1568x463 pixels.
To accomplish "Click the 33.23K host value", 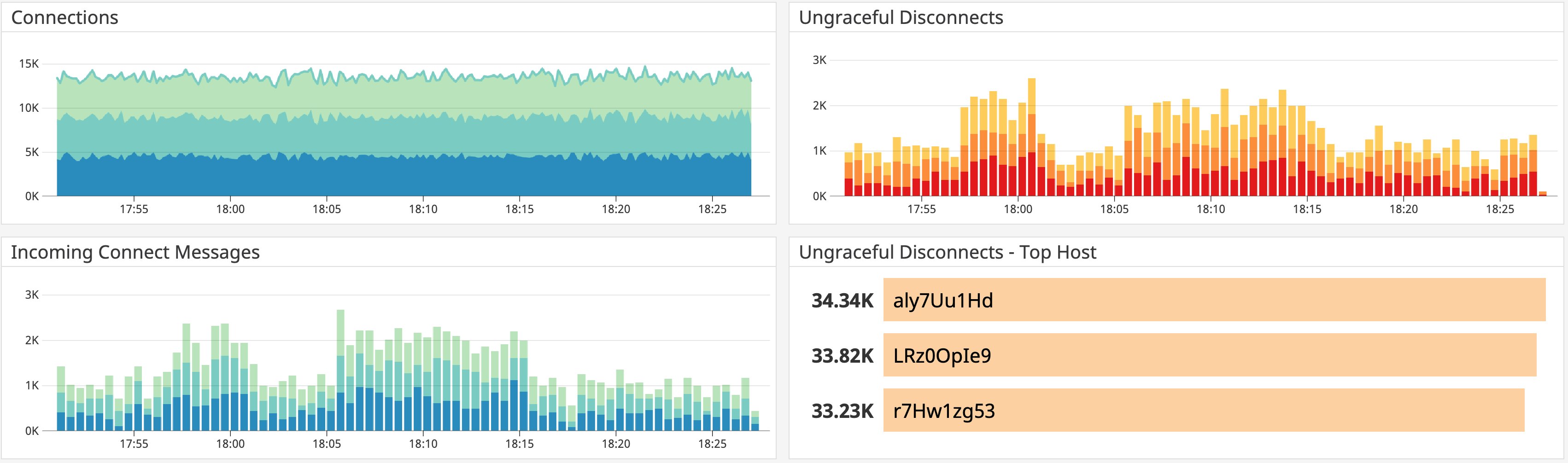I will click(x=842, y=411).
